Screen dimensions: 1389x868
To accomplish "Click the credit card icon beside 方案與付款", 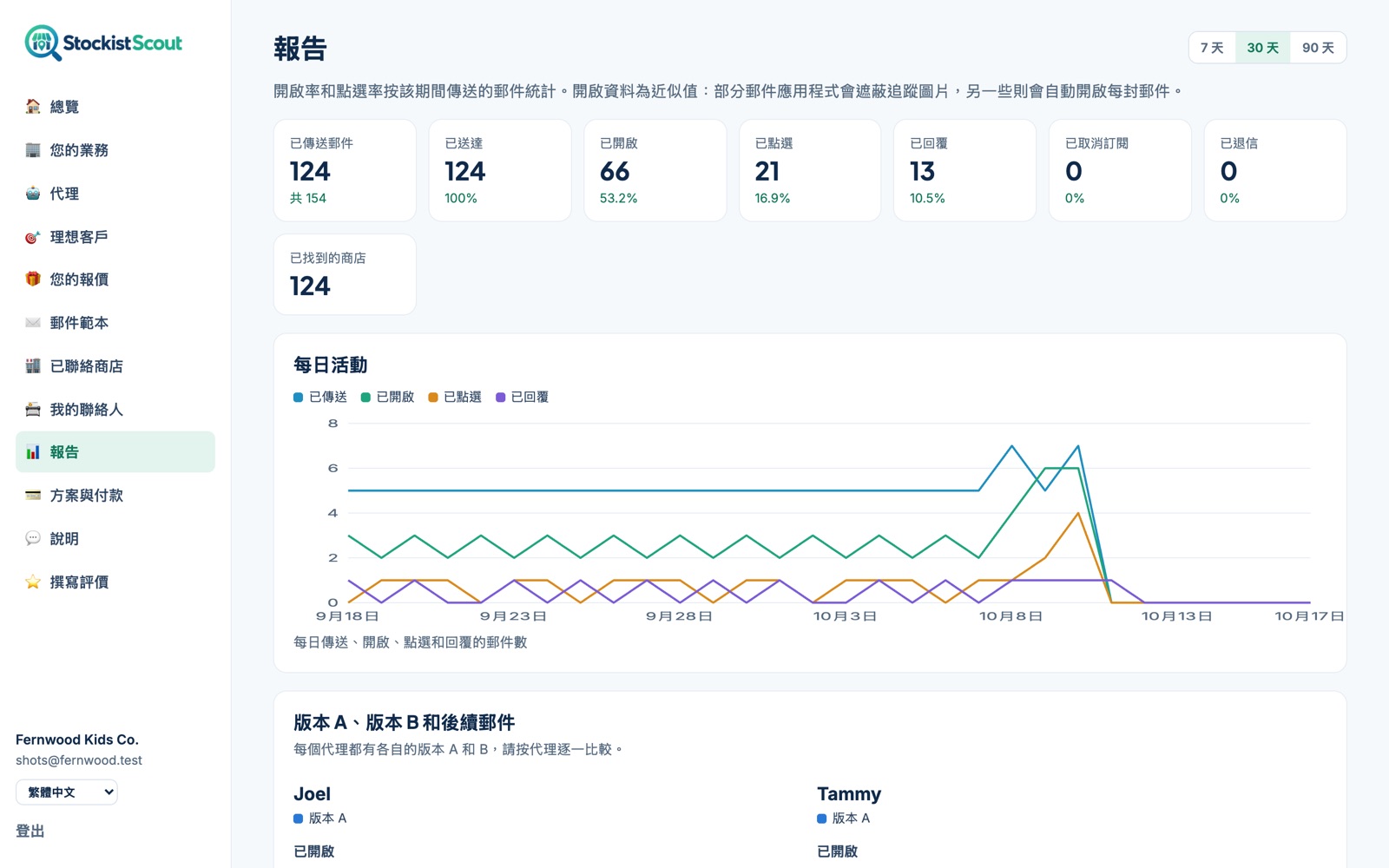I will 33,496.
